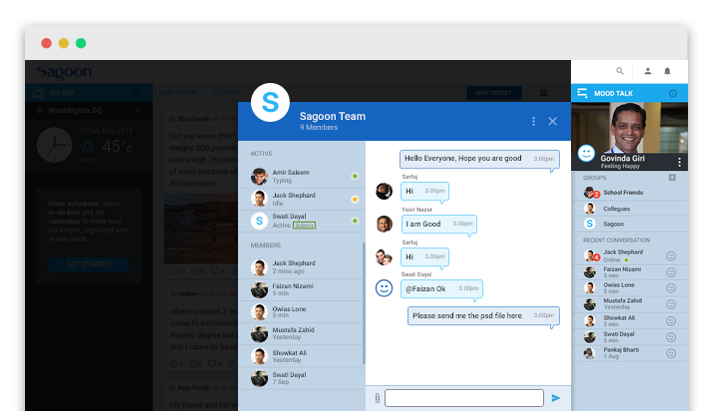This screenshot has width=717, height=411.
Task: Open the My Day panel header
Action: tap(89, 93)
